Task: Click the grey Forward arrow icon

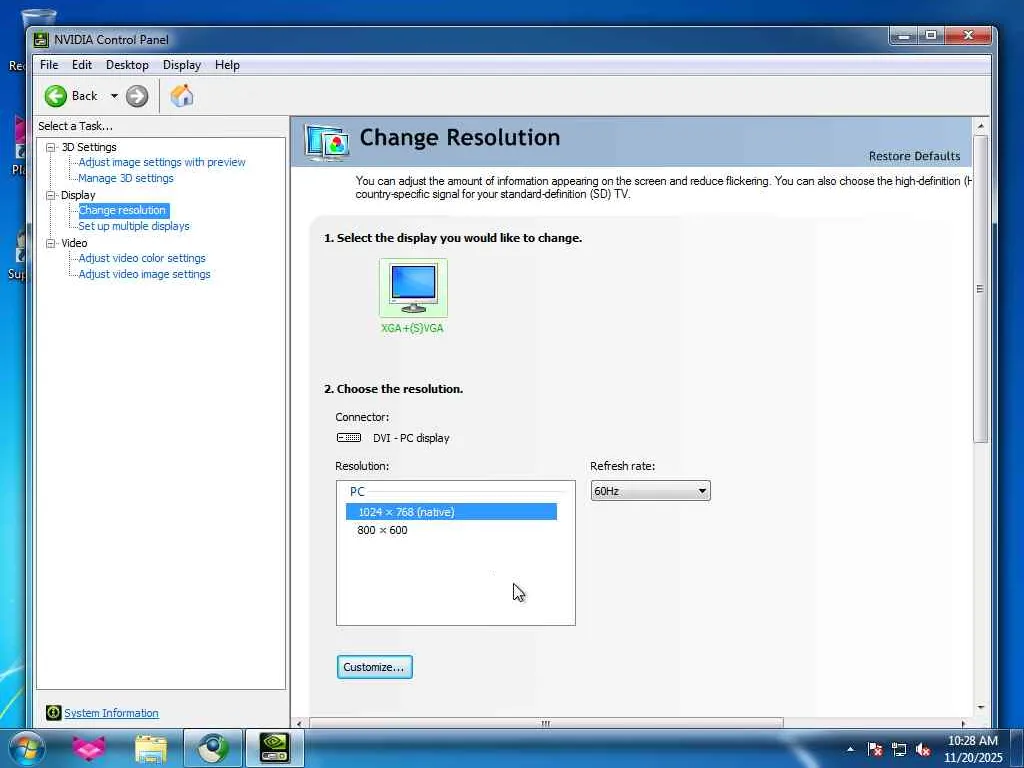Action: click(x=137, y=96)
